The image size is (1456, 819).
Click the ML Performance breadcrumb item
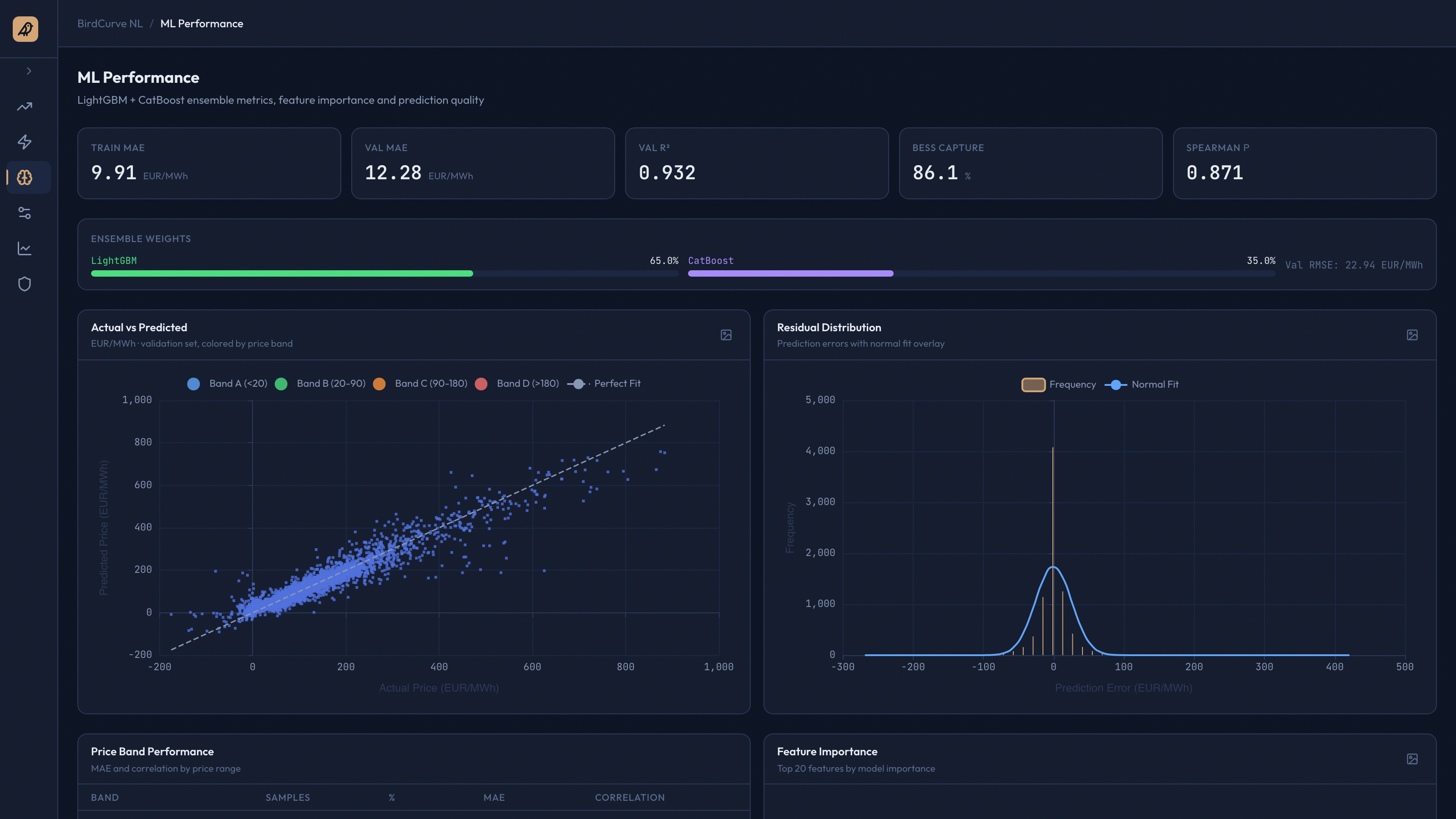[x=202, y=23]
